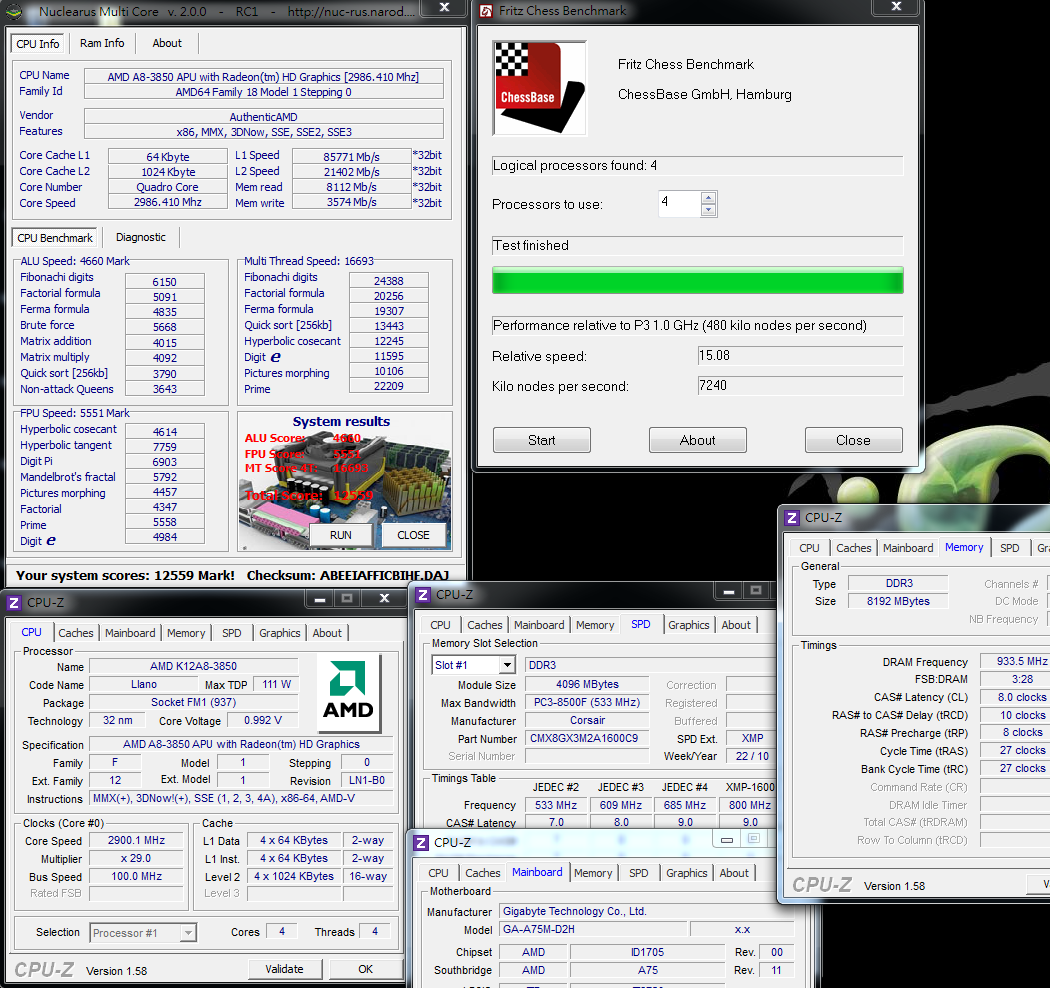Switch to the Diagnostic tab
The image size is (1050, 988).
point(141,237)
